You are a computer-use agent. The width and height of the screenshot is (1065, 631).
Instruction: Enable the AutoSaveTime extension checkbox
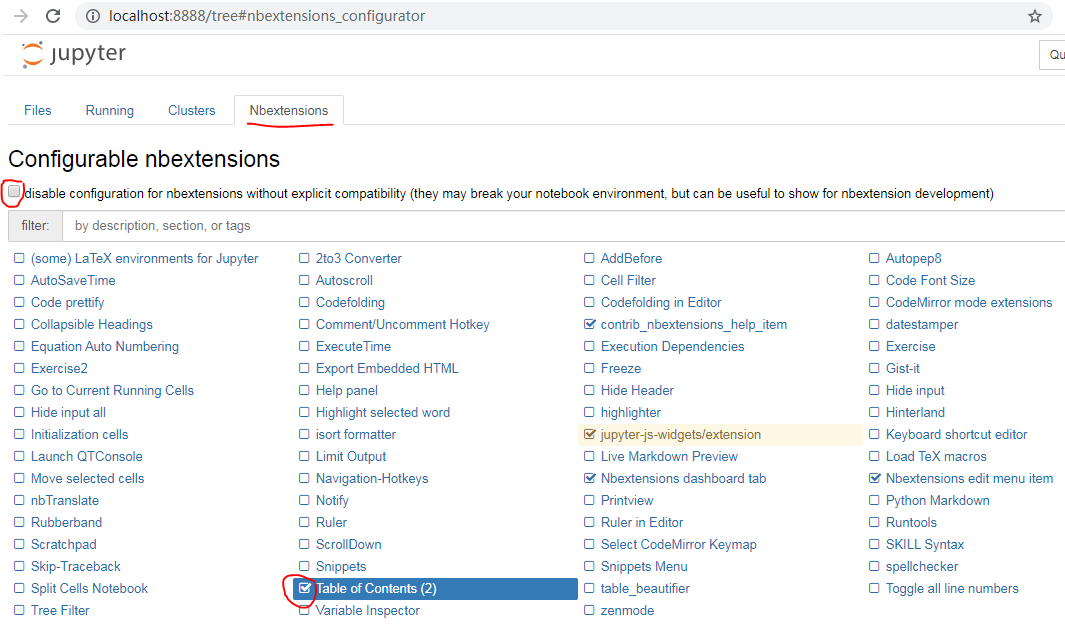coord(19,280)
